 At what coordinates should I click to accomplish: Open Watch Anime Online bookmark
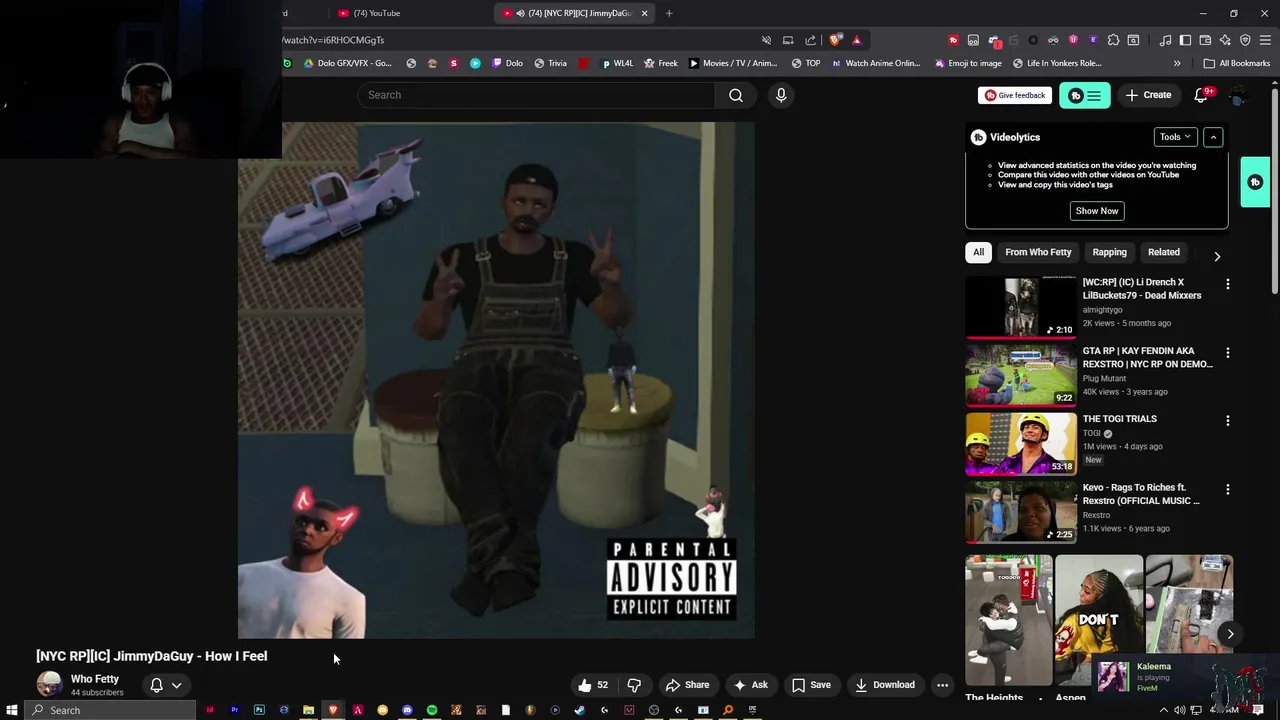click(876, 63)
